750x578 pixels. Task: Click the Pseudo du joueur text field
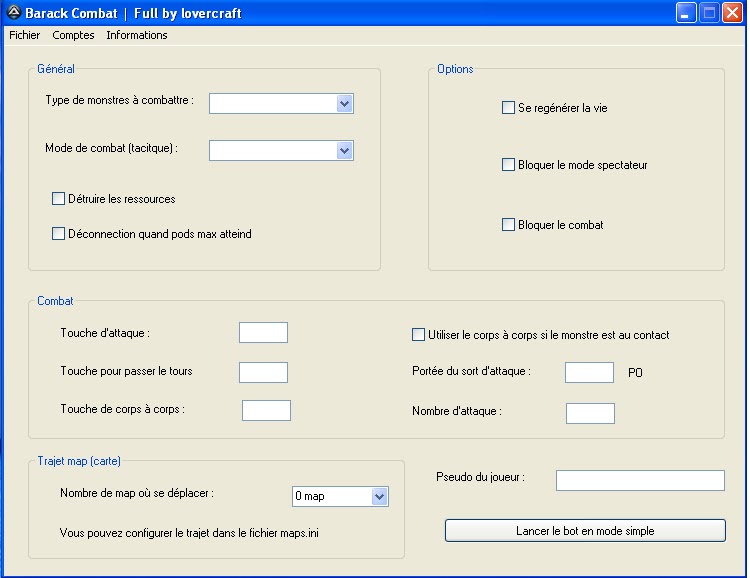[x=640, y=480]
